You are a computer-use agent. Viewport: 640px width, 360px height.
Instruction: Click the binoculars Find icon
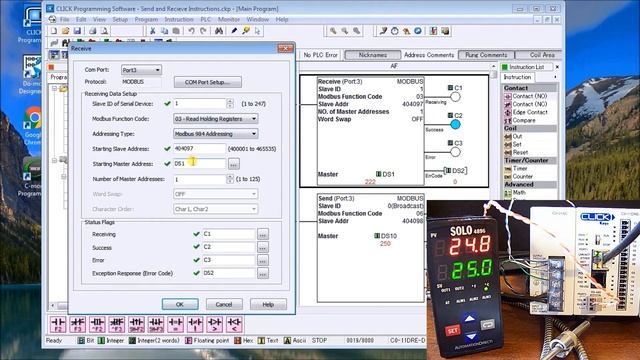[x=219, y=31]
